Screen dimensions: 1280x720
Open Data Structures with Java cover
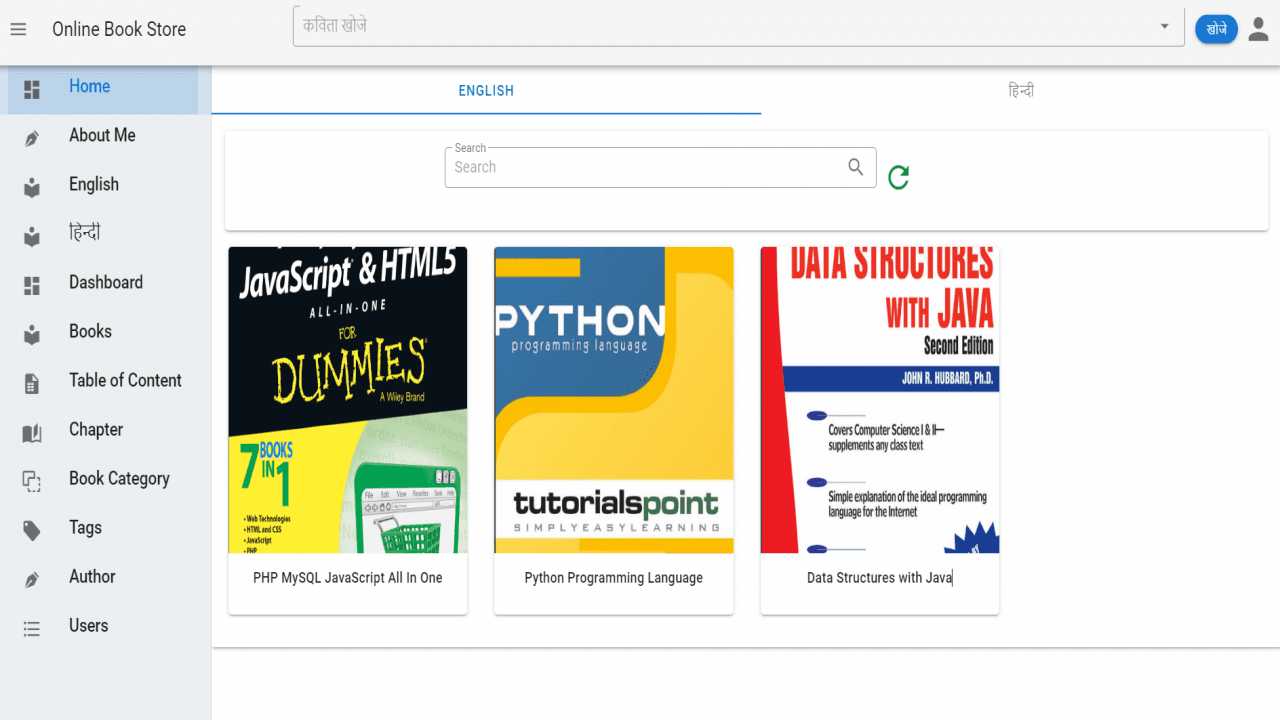(880, 400)
